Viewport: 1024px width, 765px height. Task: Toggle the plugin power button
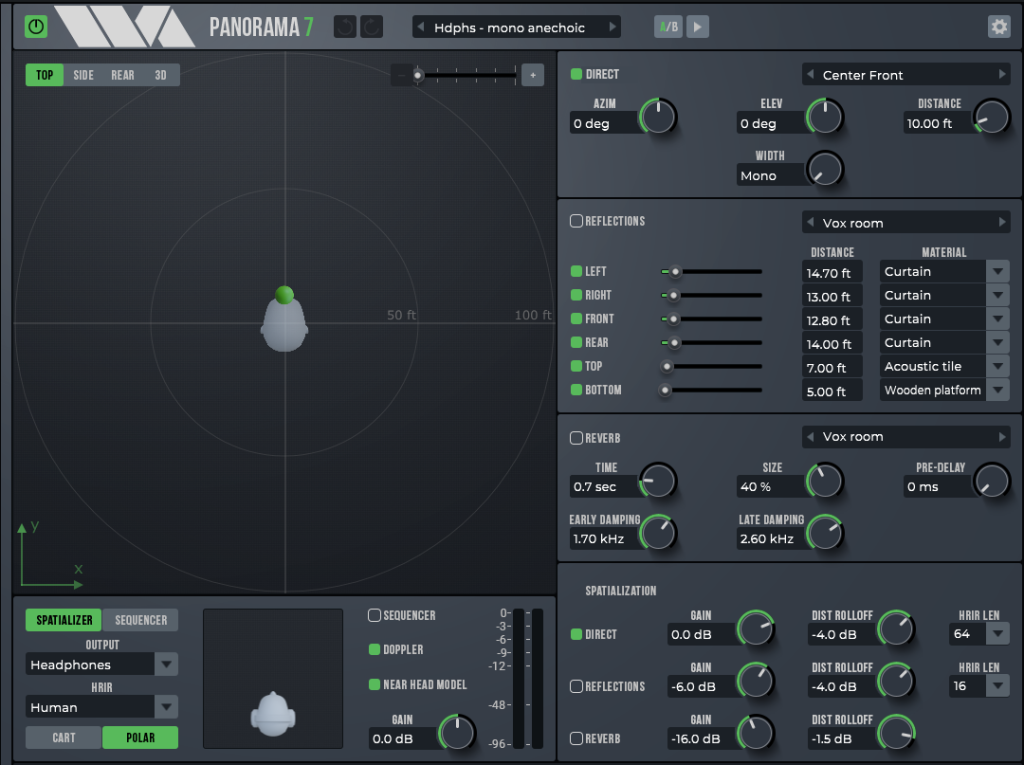[36, 27]
